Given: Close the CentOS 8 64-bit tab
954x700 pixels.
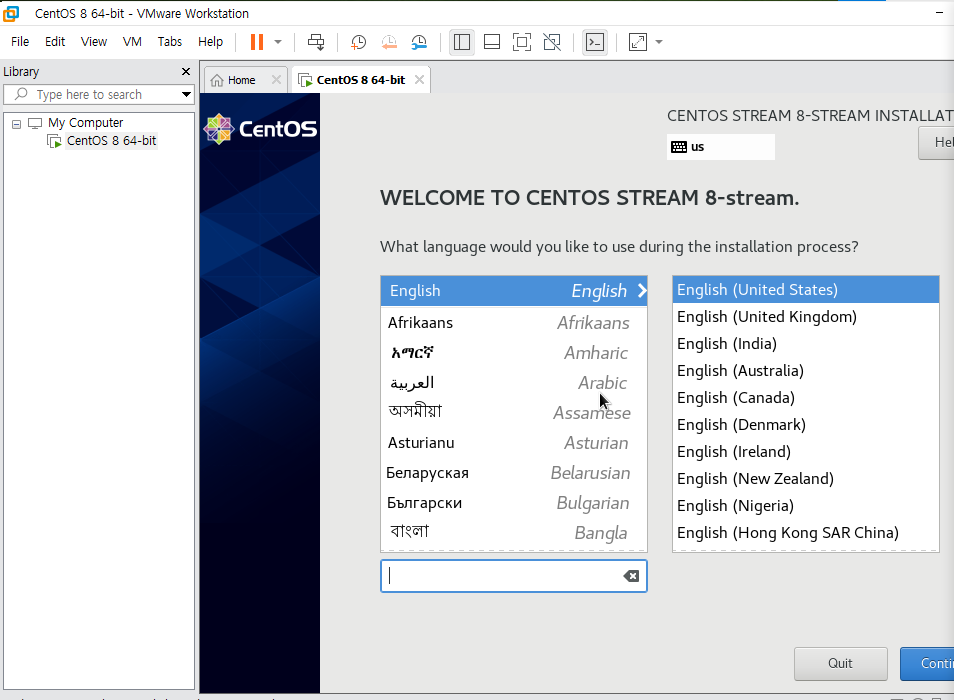Looking at the screenshot, I should [x=419, y=80].
